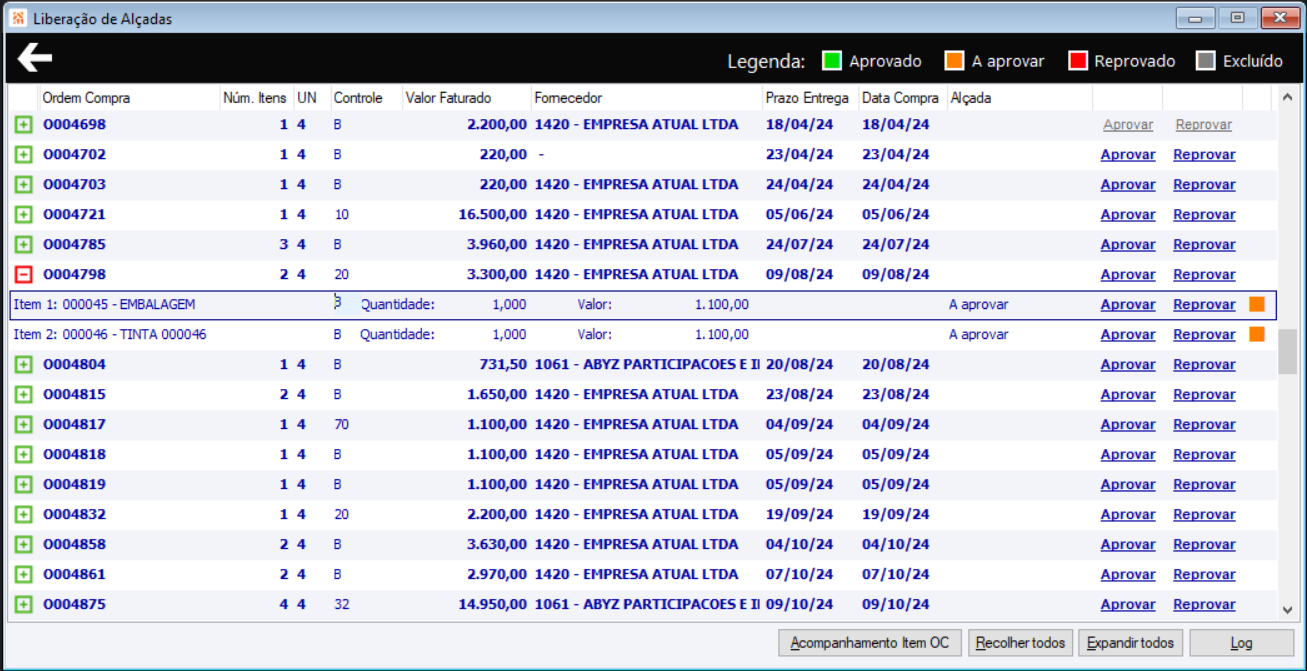The width and height of the screenshot is (1307, 671).
Task: Click the Valor Faturado column header
Action: click(466, 98)
